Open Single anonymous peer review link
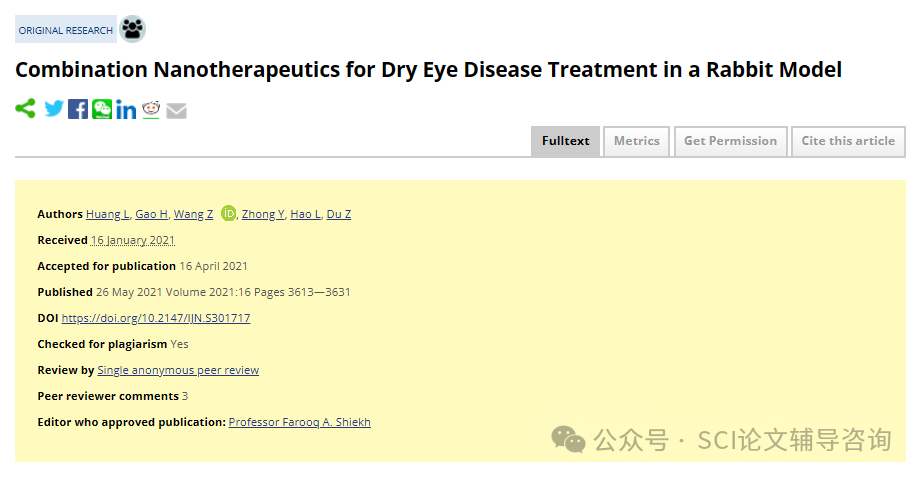Image resolution: width=921 pixels, height=477 pixels. [x=178, y=370]
